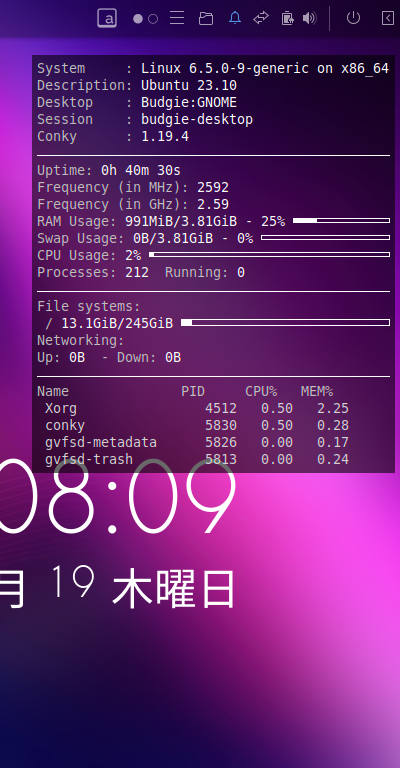Click the File systems: label

pyautogui.click(x=89, y=307)
